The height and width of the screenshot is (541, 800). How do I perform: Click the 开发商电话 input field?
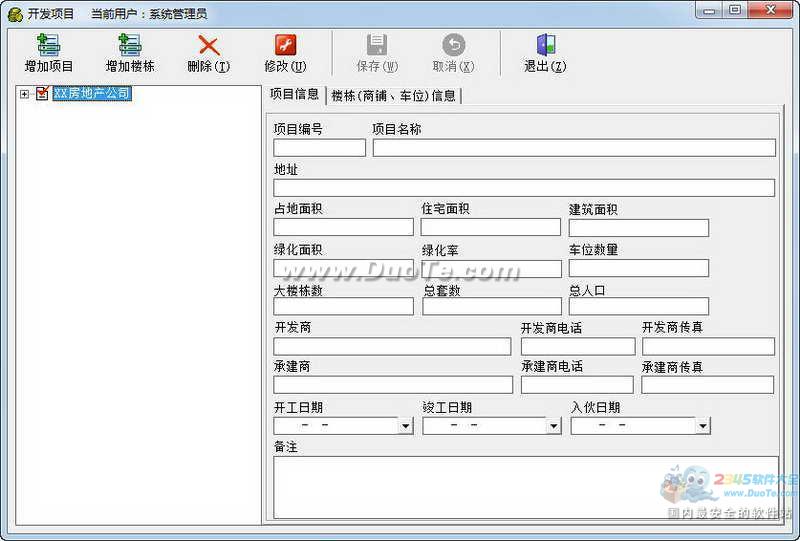(577, 347)
